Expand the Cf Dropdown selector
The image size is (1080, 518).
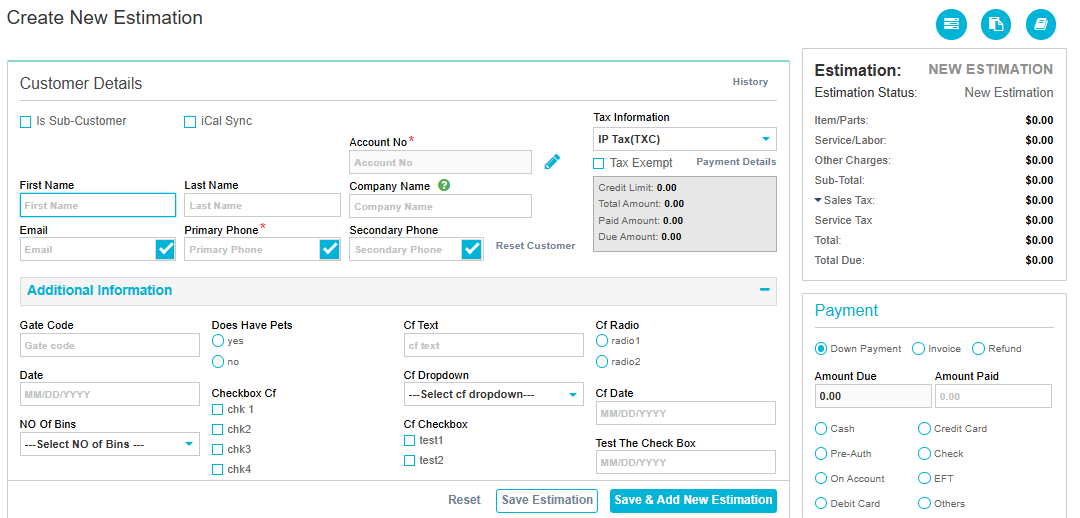tap(493, 395)
